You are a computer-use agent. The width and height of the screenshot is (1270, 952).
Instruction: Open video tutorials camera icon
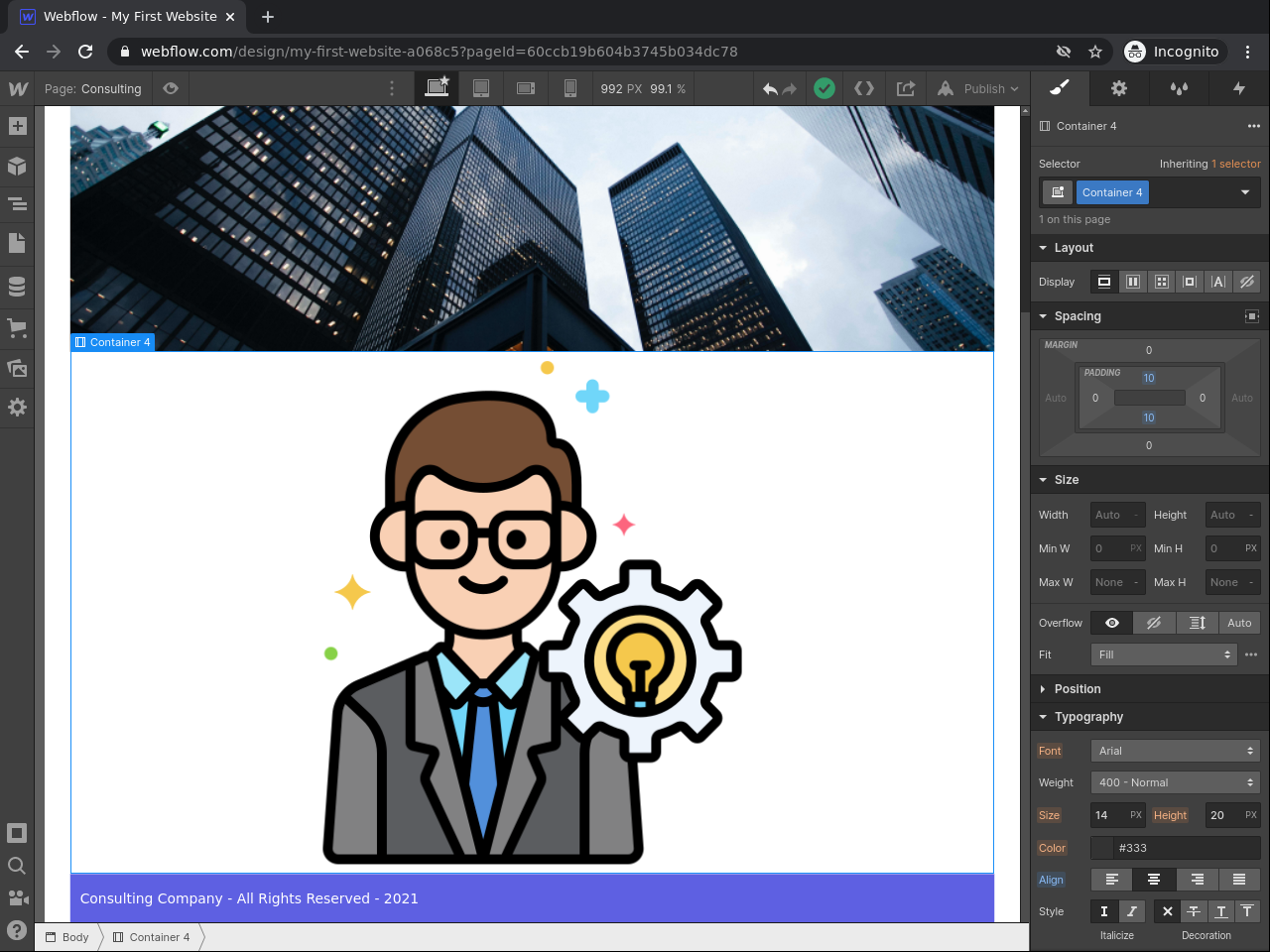(17, 897)
